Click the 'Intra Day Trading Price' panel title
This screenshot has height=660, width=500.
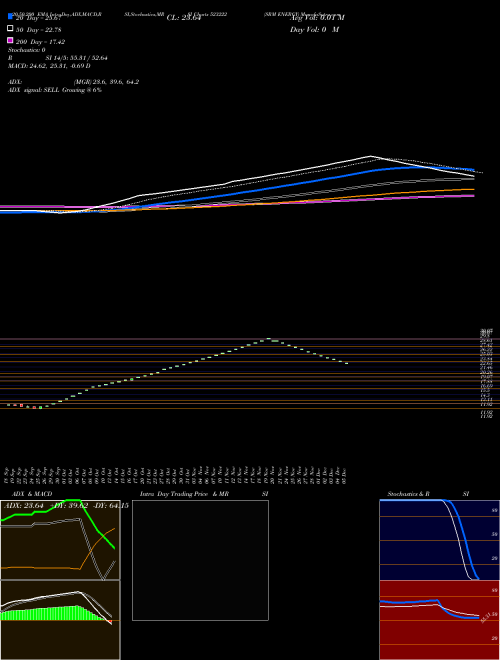tap(174, 494)
